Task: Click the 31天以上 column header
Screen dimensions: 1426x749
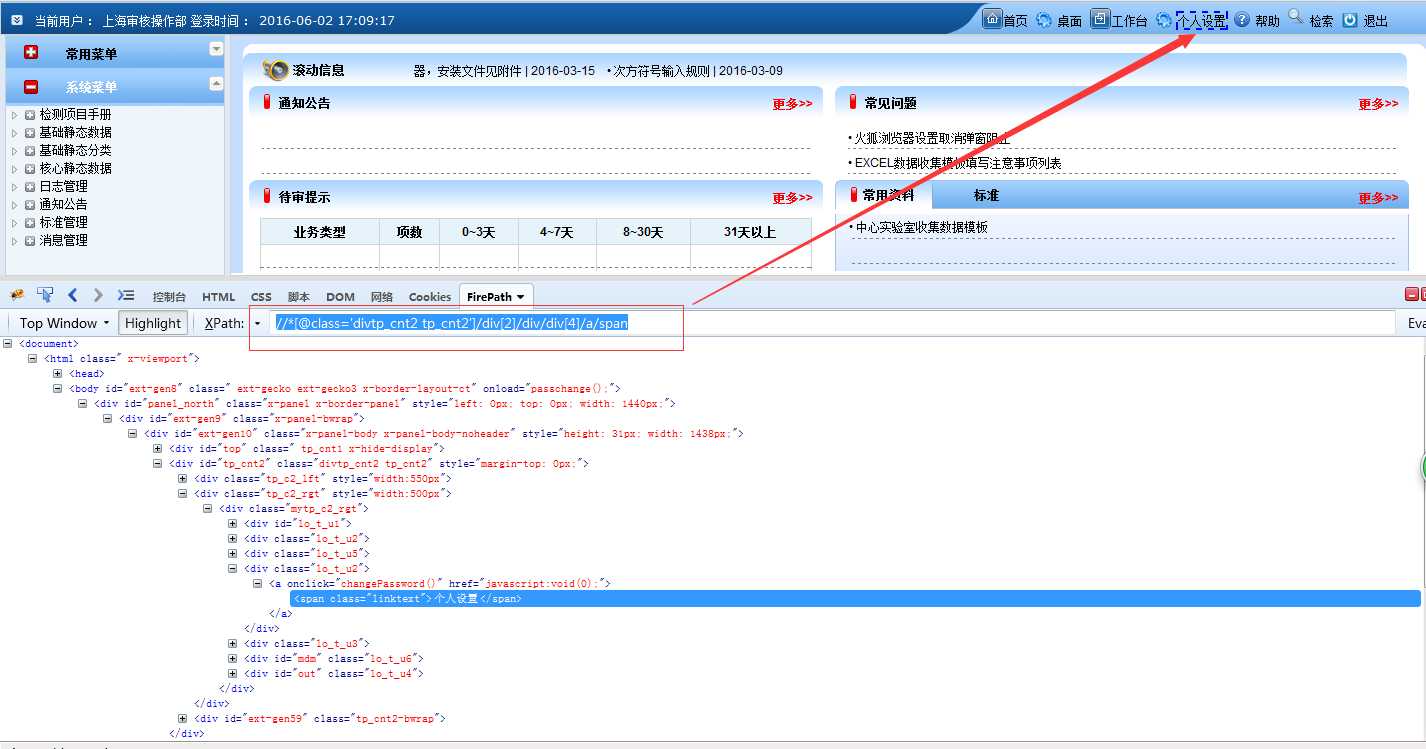Action: (750, 232)
